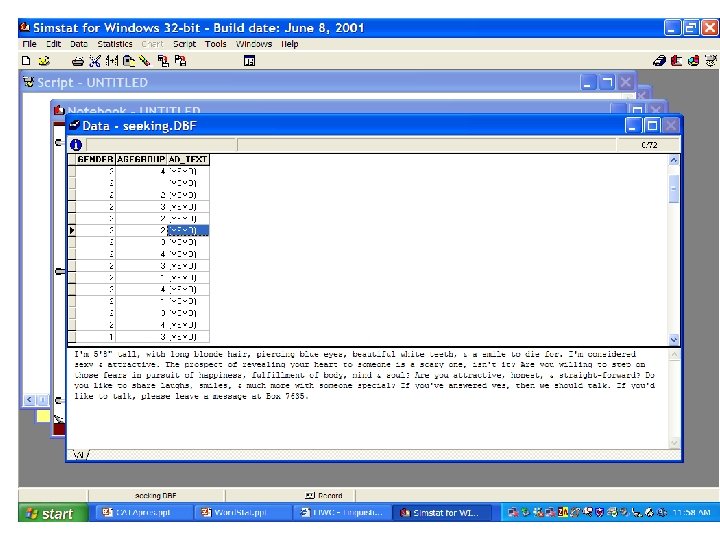Image resolution: width=720 pixels, height=540 pixels.
Task: Open the File menu
Action: point(29,44)
